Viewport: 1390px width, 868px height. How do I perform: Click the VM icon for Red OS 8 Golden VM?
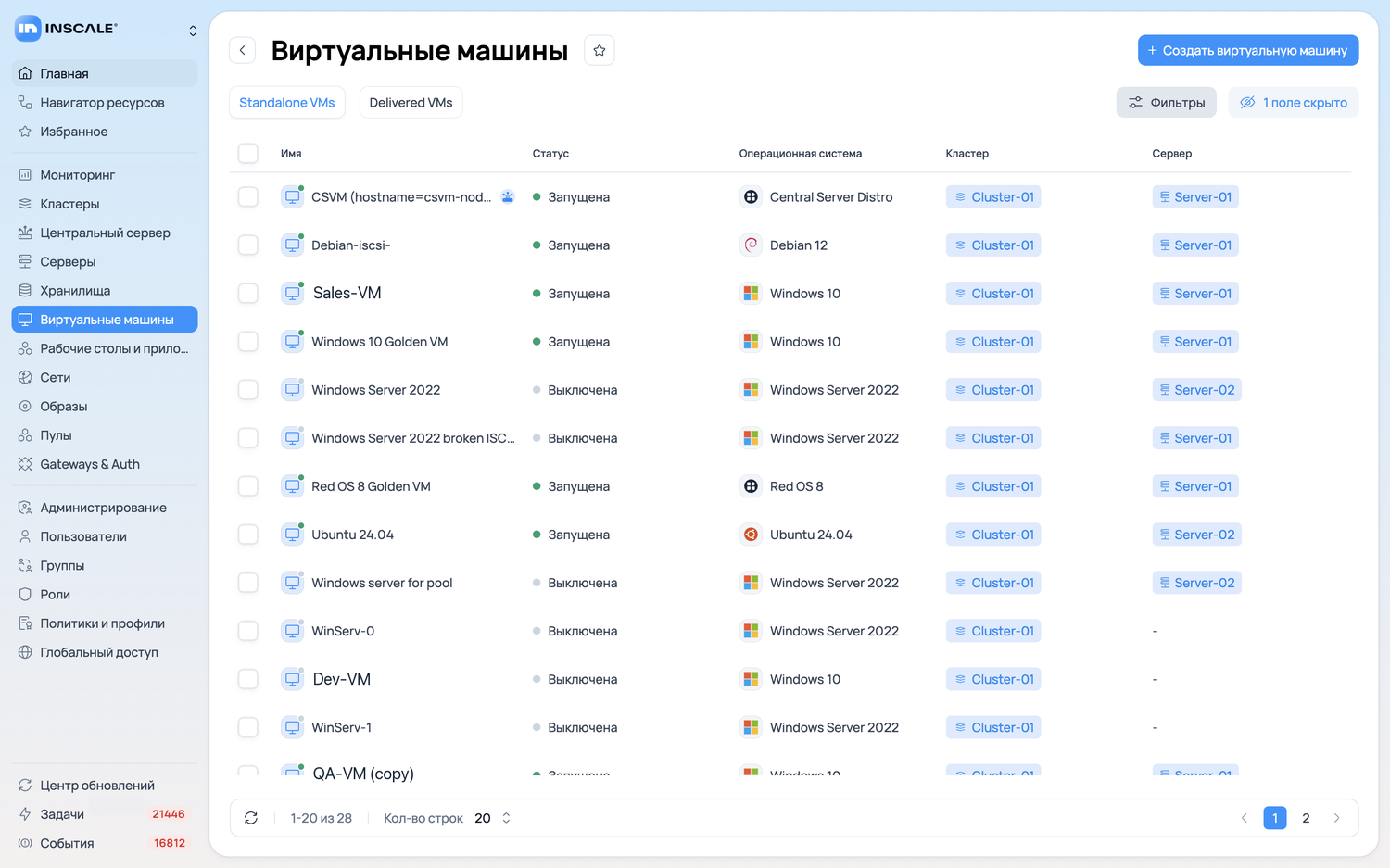pyautogui.click(x=293, y=486)
